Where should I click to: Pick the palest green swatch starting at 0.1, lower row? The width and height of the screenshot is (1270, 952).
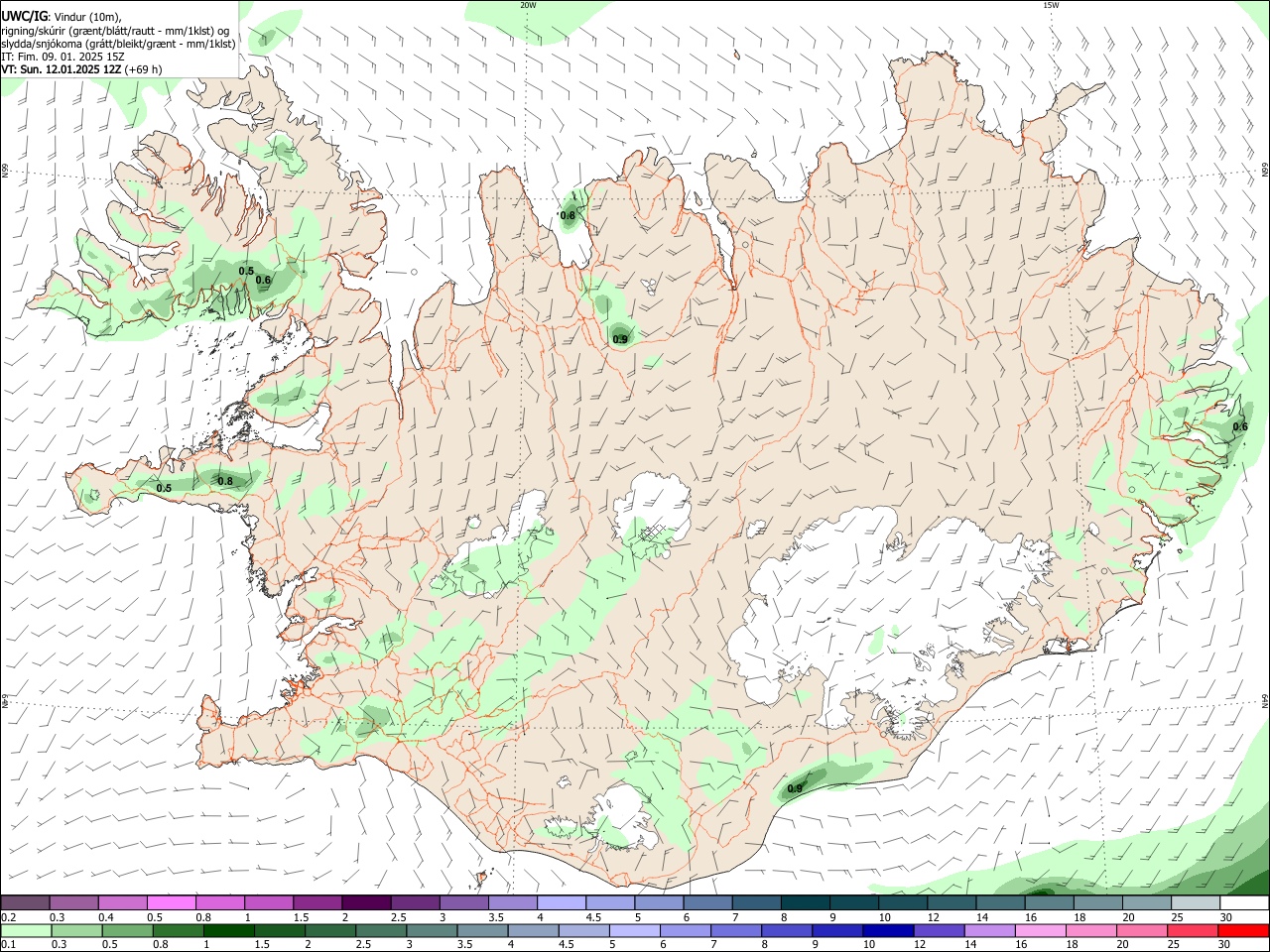click(26, 931)
